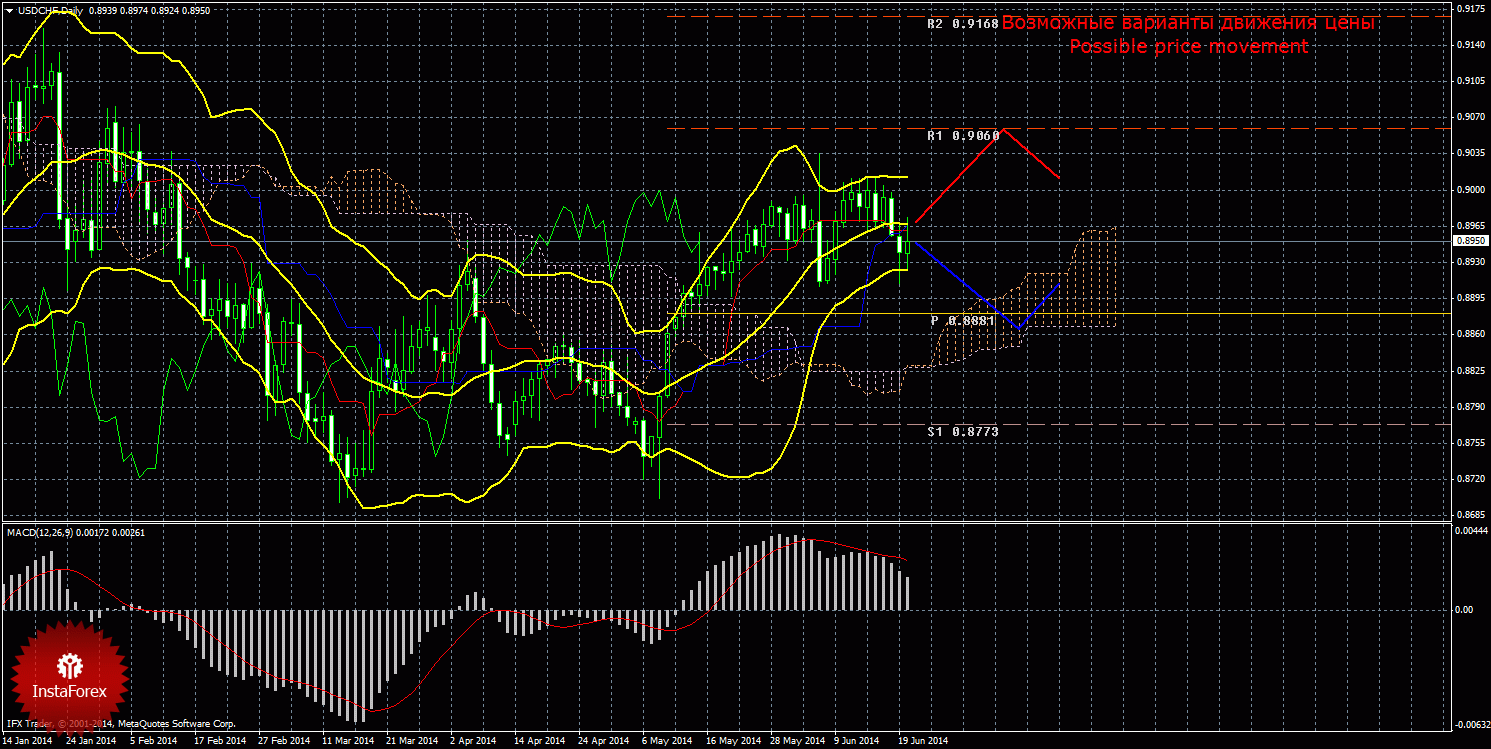This screenshot has height=749, width=1491.
Task: Click the 0.8895 price axis label
Action: [1469, 298]
